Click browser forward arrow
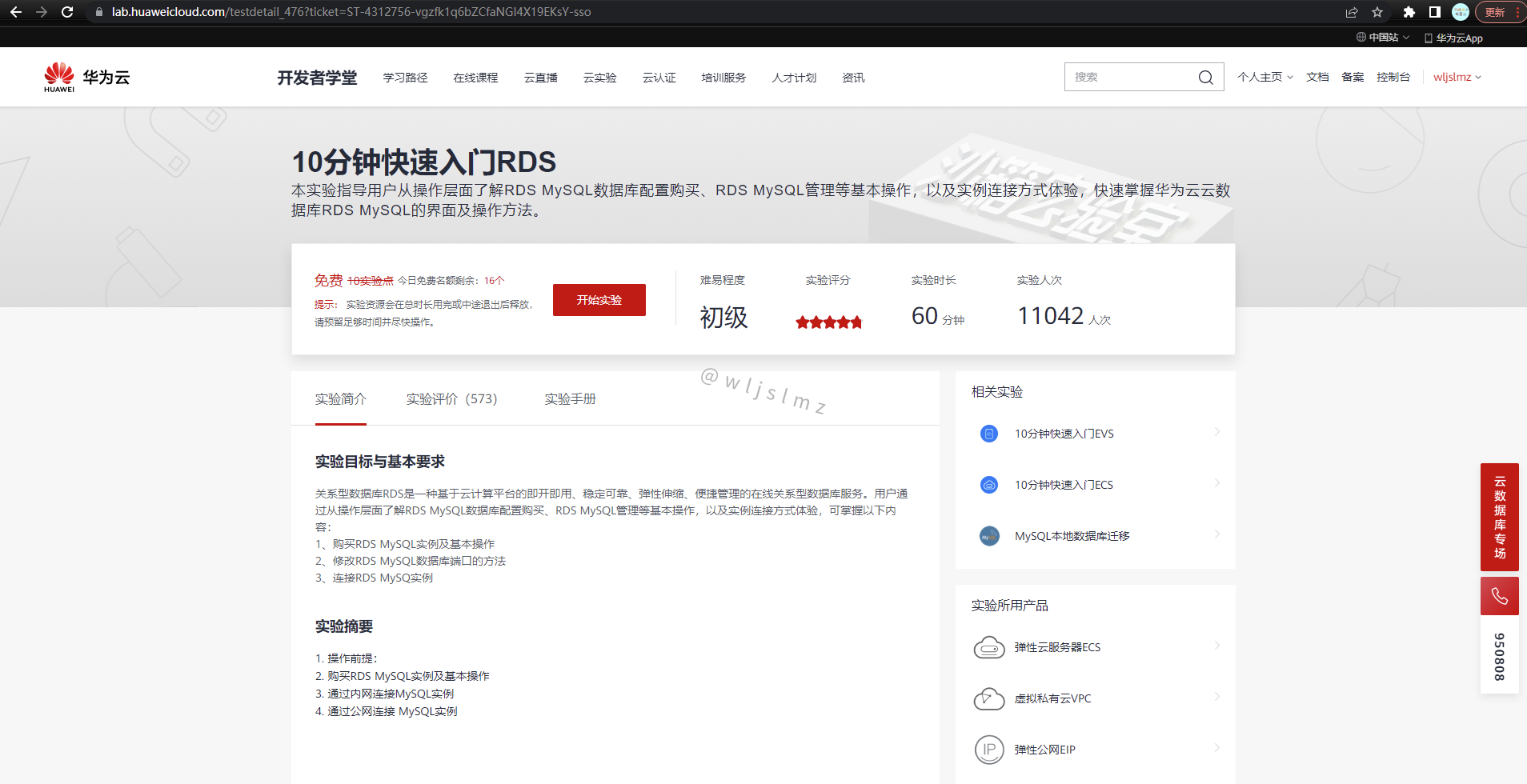The image size is (1527, 784). coord(42,12)
